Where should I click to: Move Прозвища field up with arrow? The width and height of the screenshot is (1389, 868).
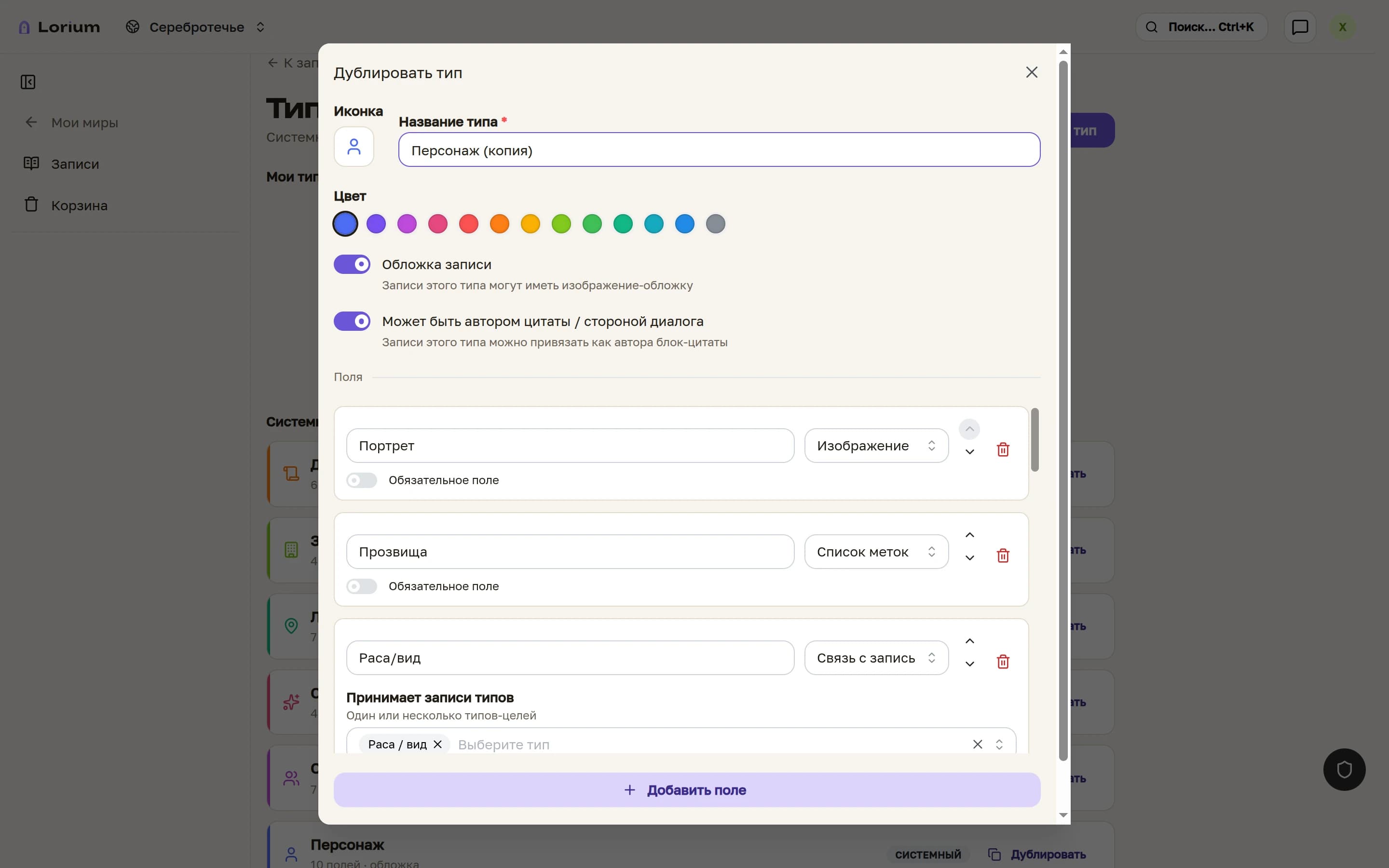[x=969, y=535]
